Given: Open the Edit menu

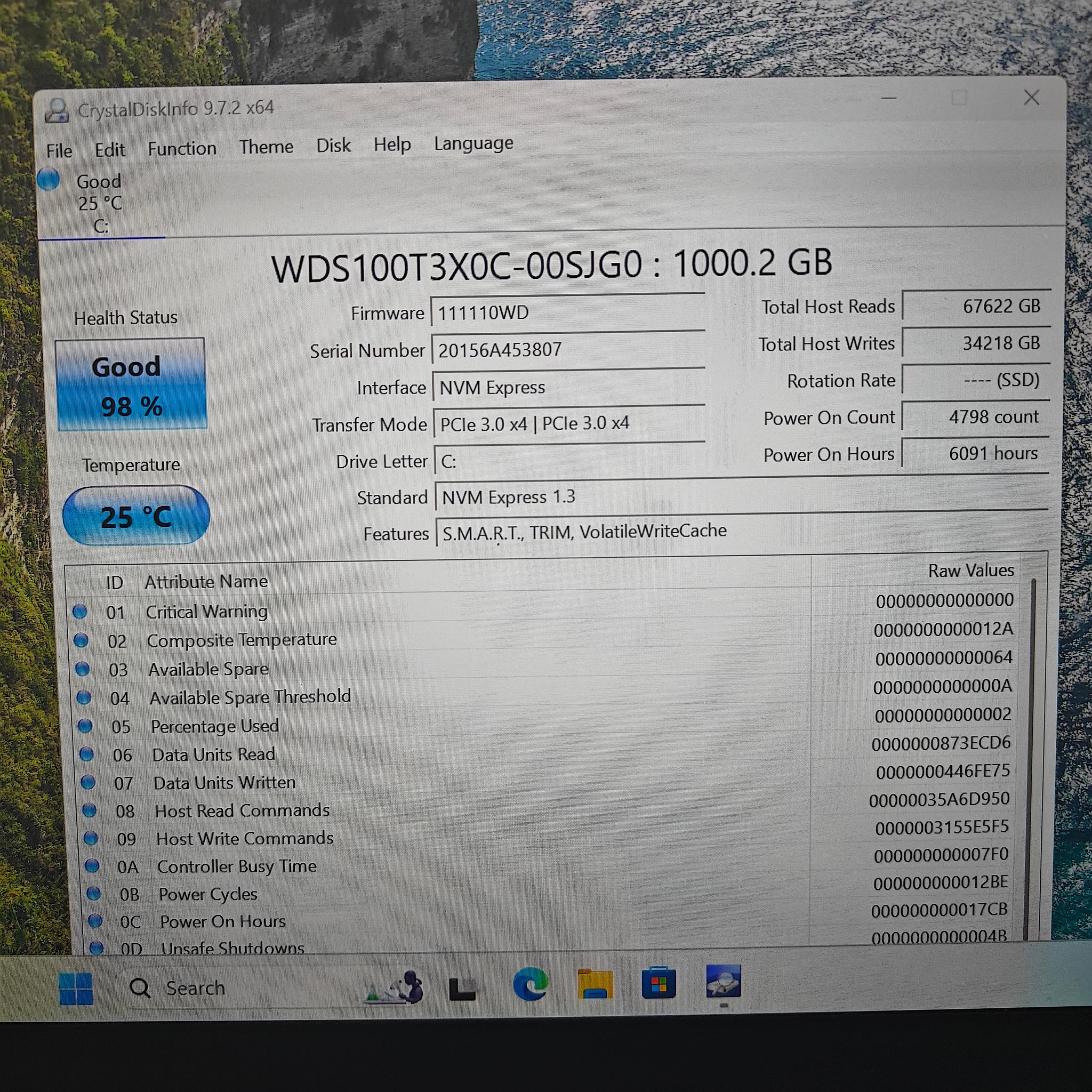Looking at the screenshot, I should 110,150.
